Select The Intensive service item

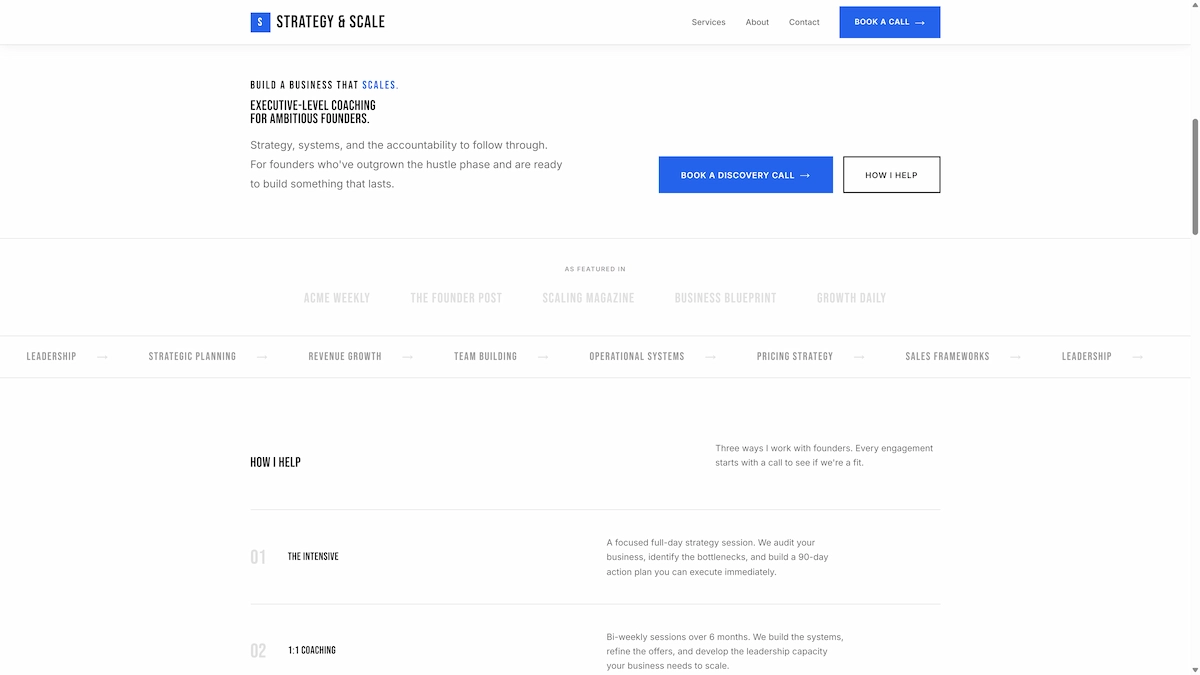click(312, 556)
